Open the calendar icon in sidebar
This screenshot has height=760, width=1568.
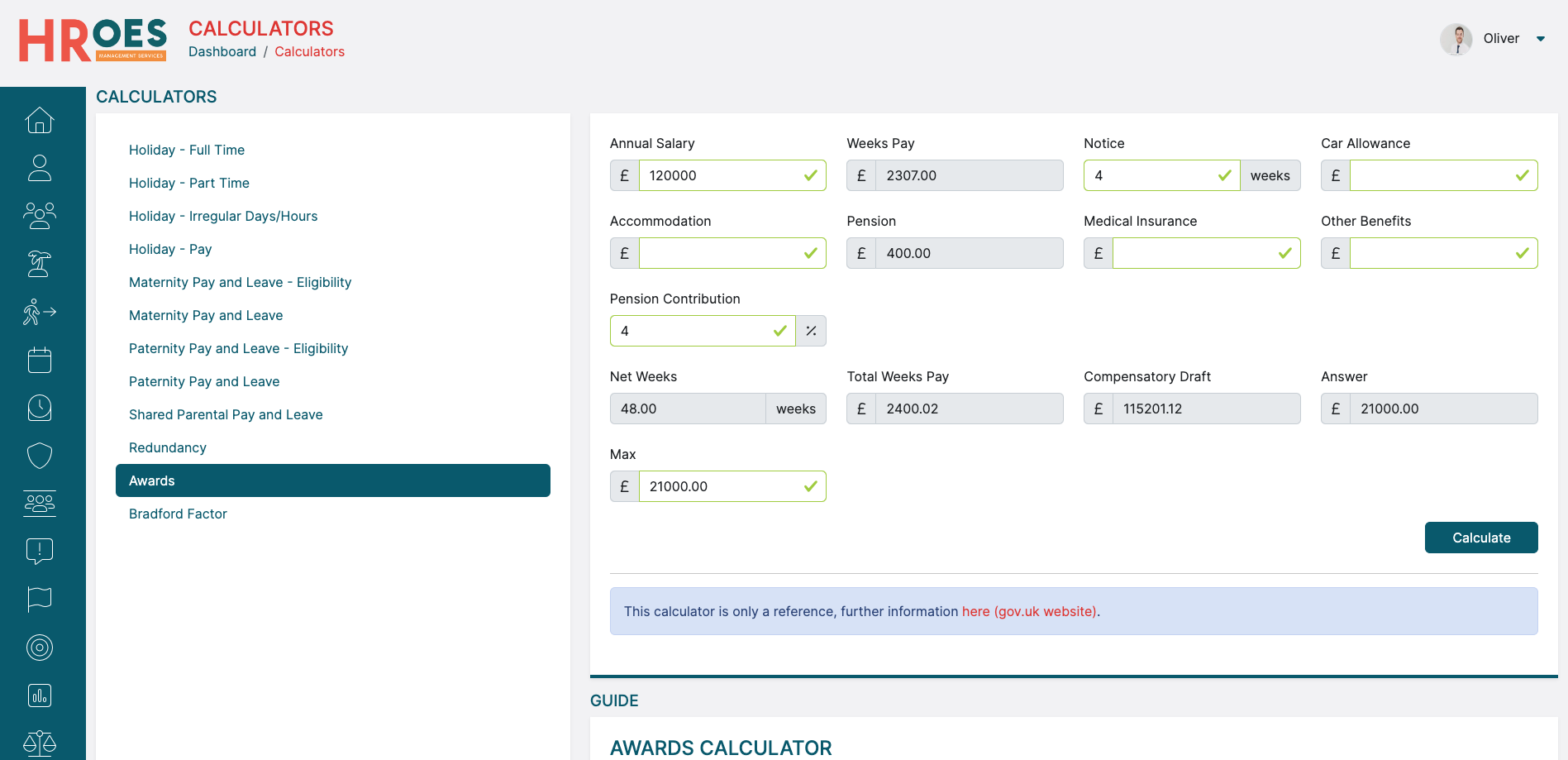point(40,360)
